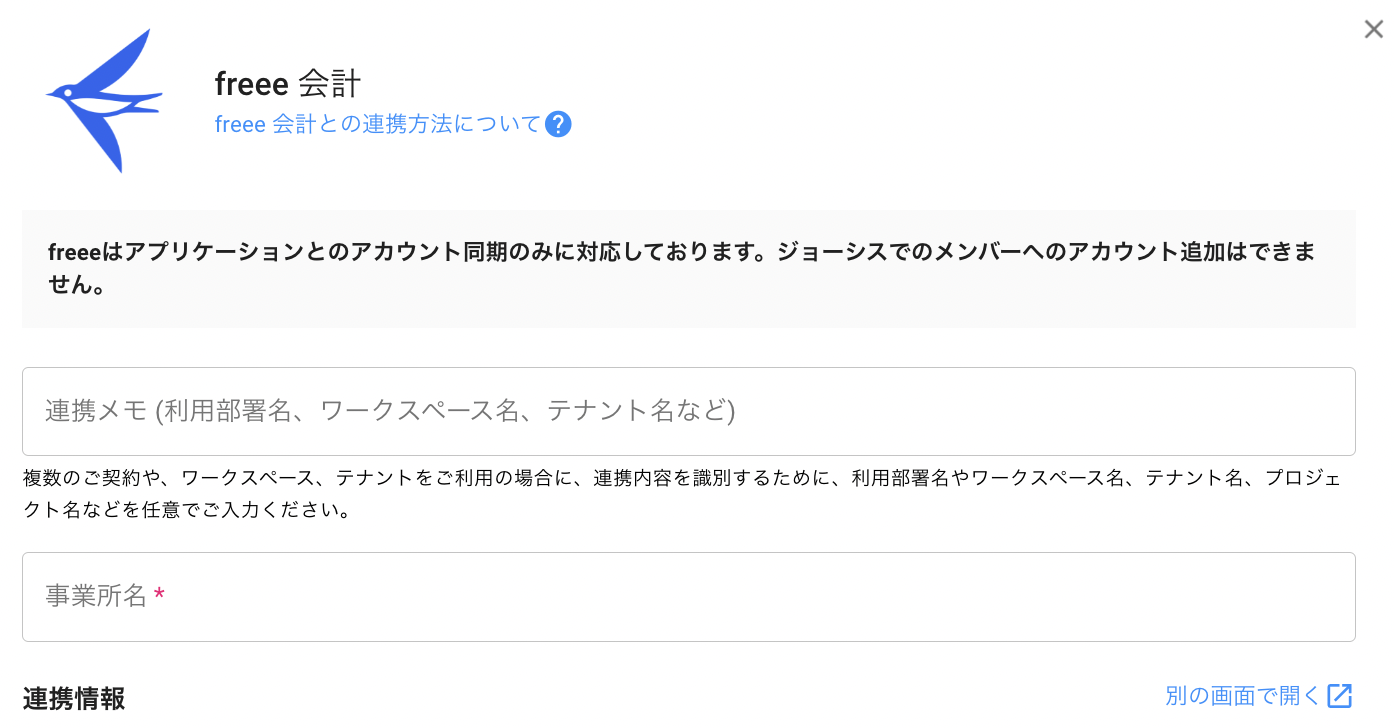Select the freee 会計 title heading
This screenshot has height=728, width=1394.
click(287, 84)
